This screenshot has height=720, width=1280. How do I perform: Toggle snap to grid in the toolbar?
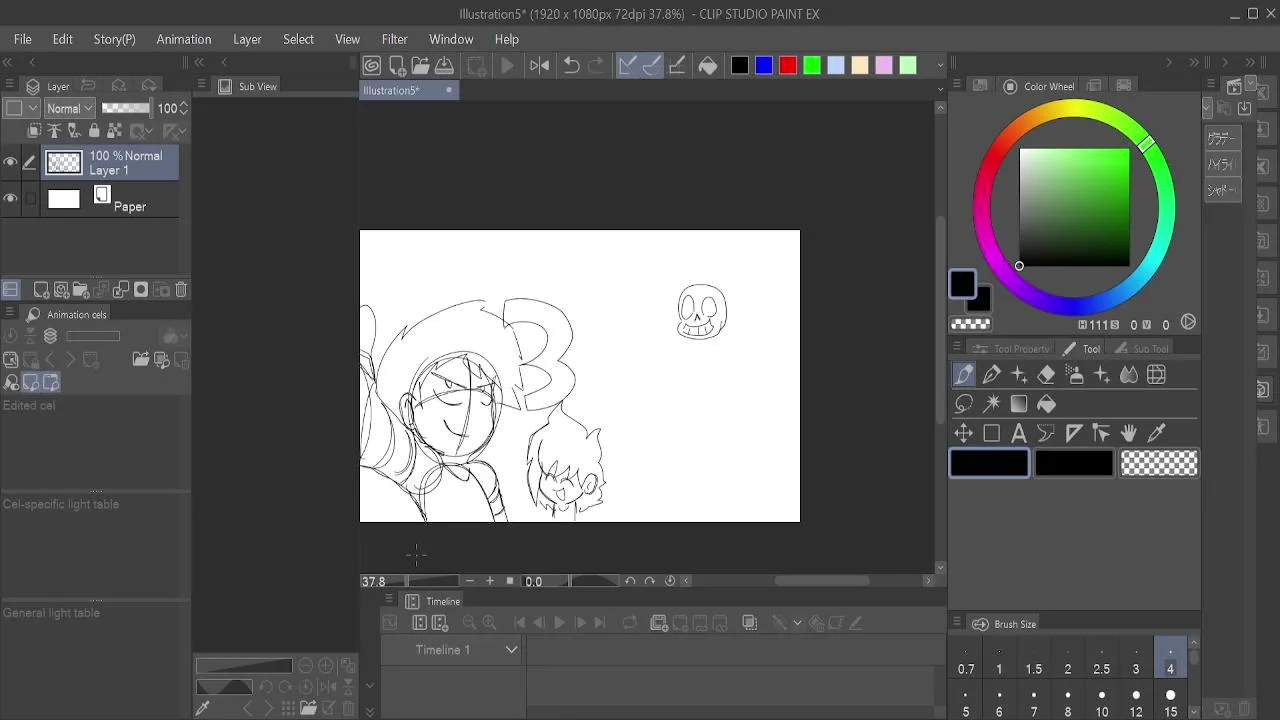click(x=677, y=66)
